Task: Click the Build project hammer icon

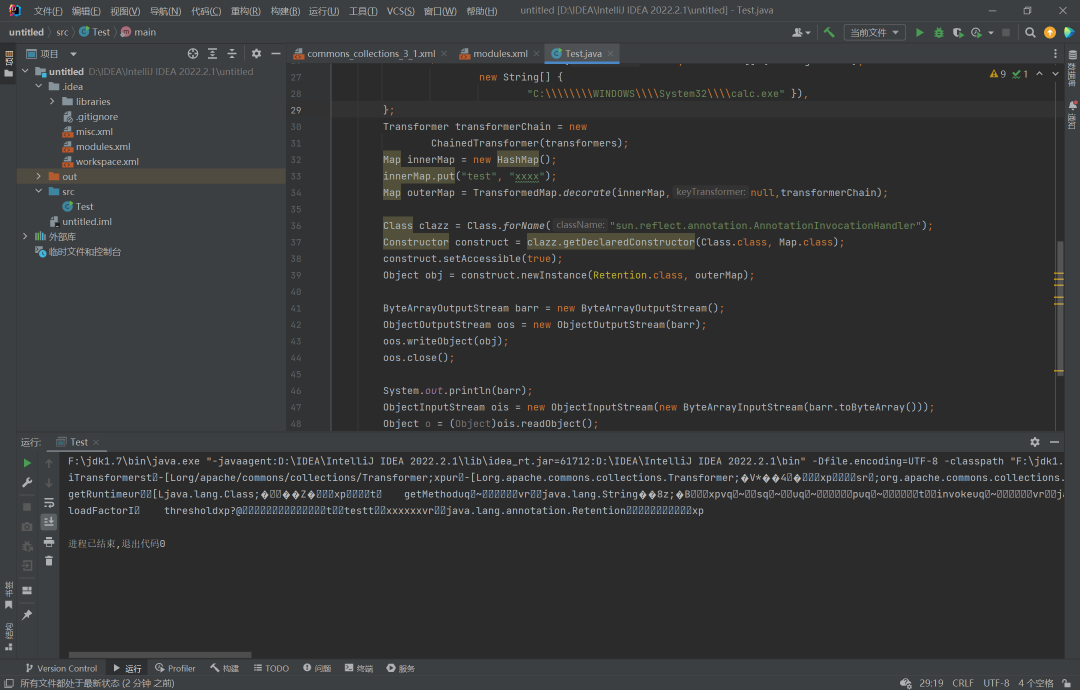Action: point(829,32)
